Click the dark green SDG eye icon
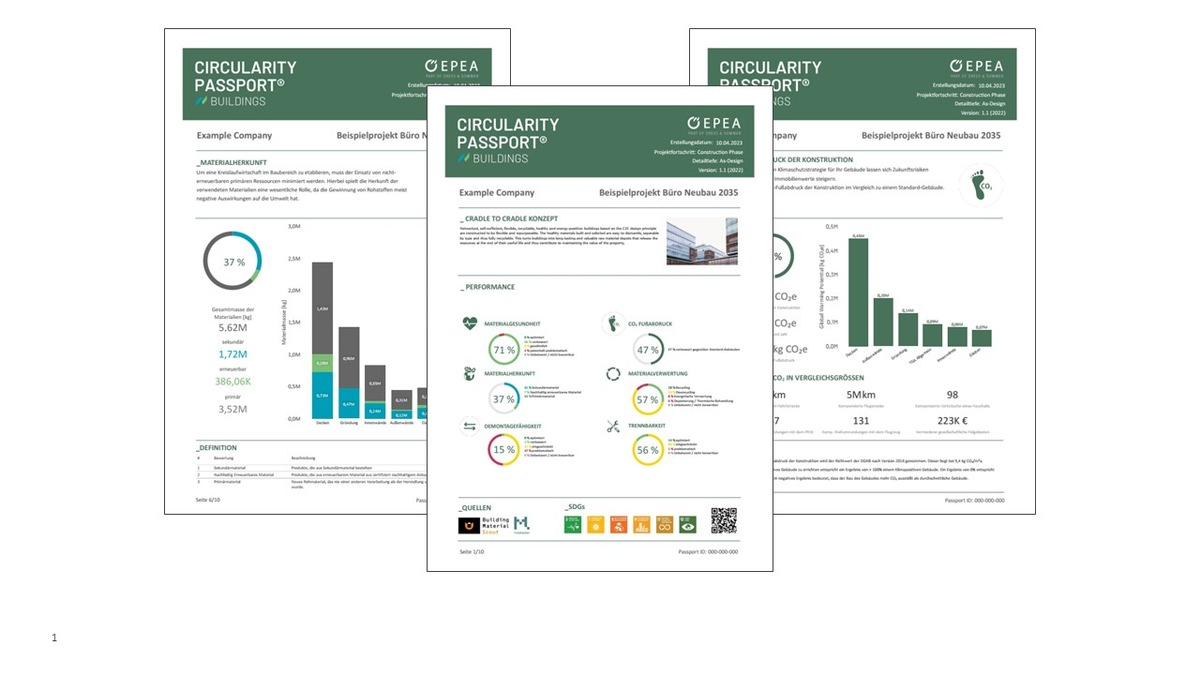 [x=686, y=523]
